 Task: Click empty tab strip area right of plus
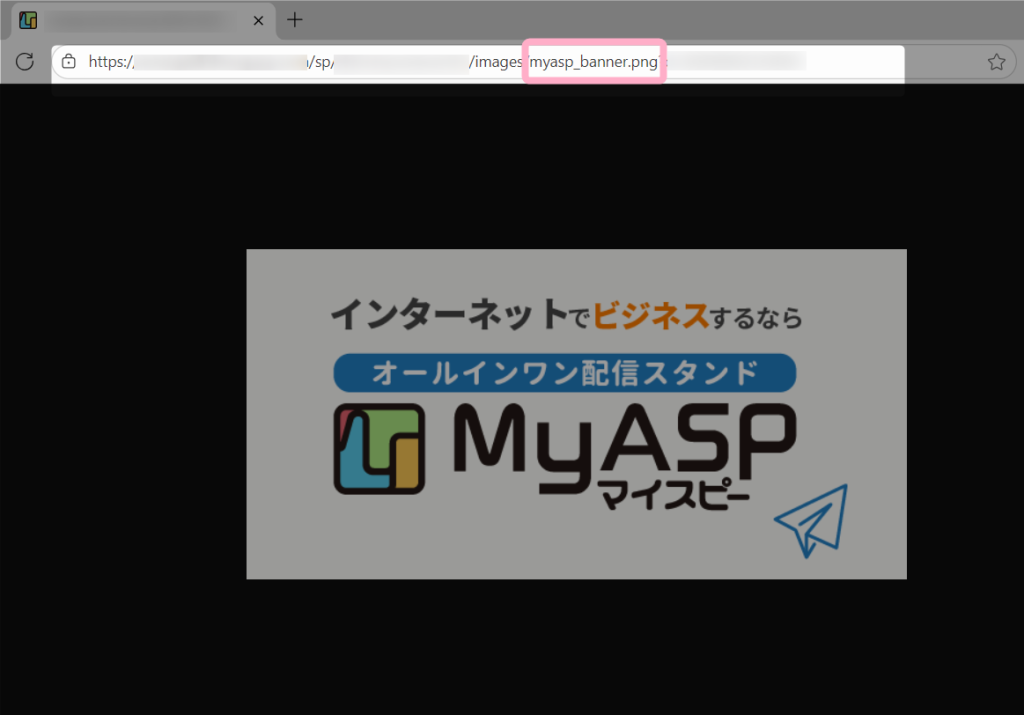click(x=650, y=20)
